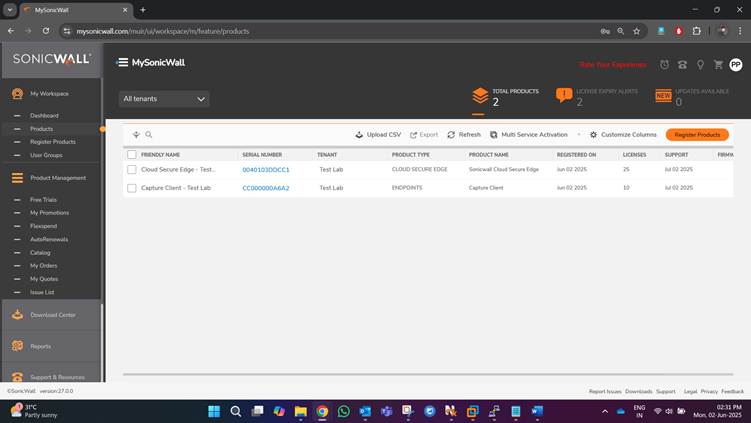Viewport: 751px width, 423px height.
Task: Click the telephone contact icon in header
Action: [x=683, y=65]
